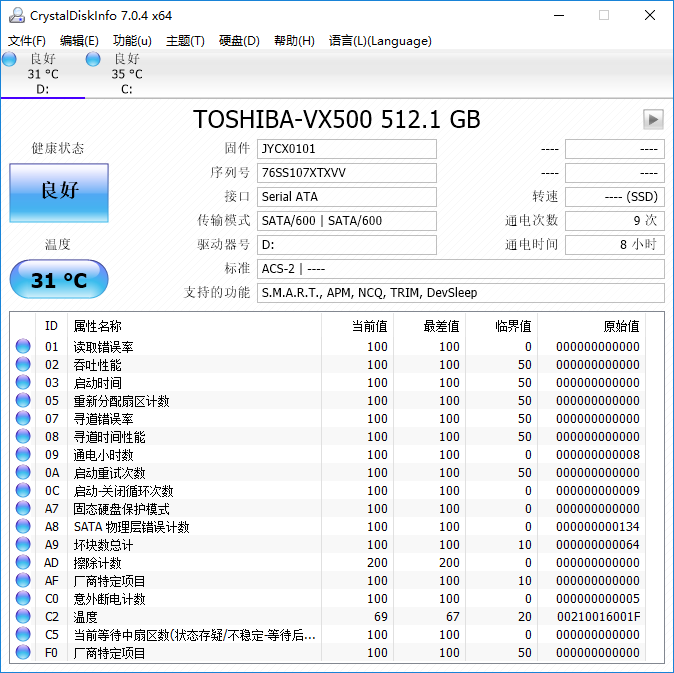Image resolution: width=674 pixels, height=673 pixels.
Task: Click the 原始值 column header
Action: pyautogui.click(x=620, y=326)
